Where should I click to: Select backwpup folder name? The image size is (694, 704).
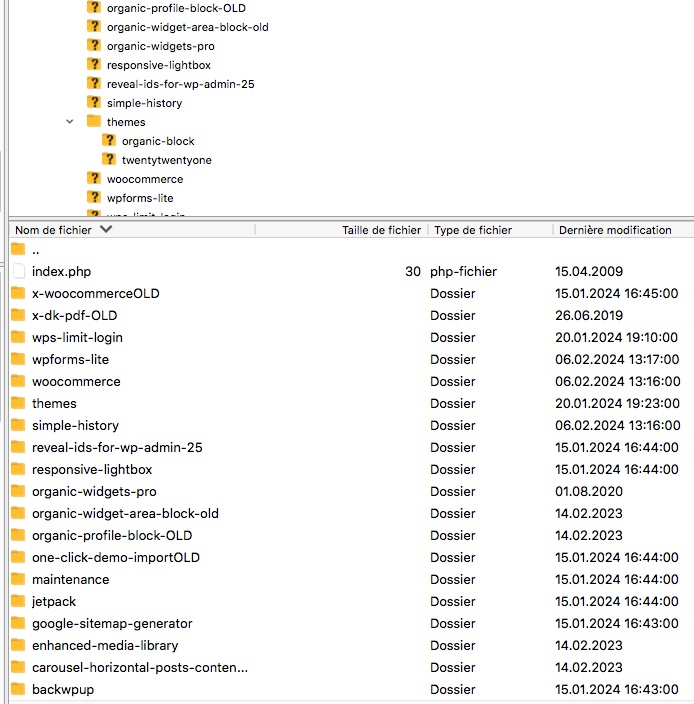click(63, 690)
